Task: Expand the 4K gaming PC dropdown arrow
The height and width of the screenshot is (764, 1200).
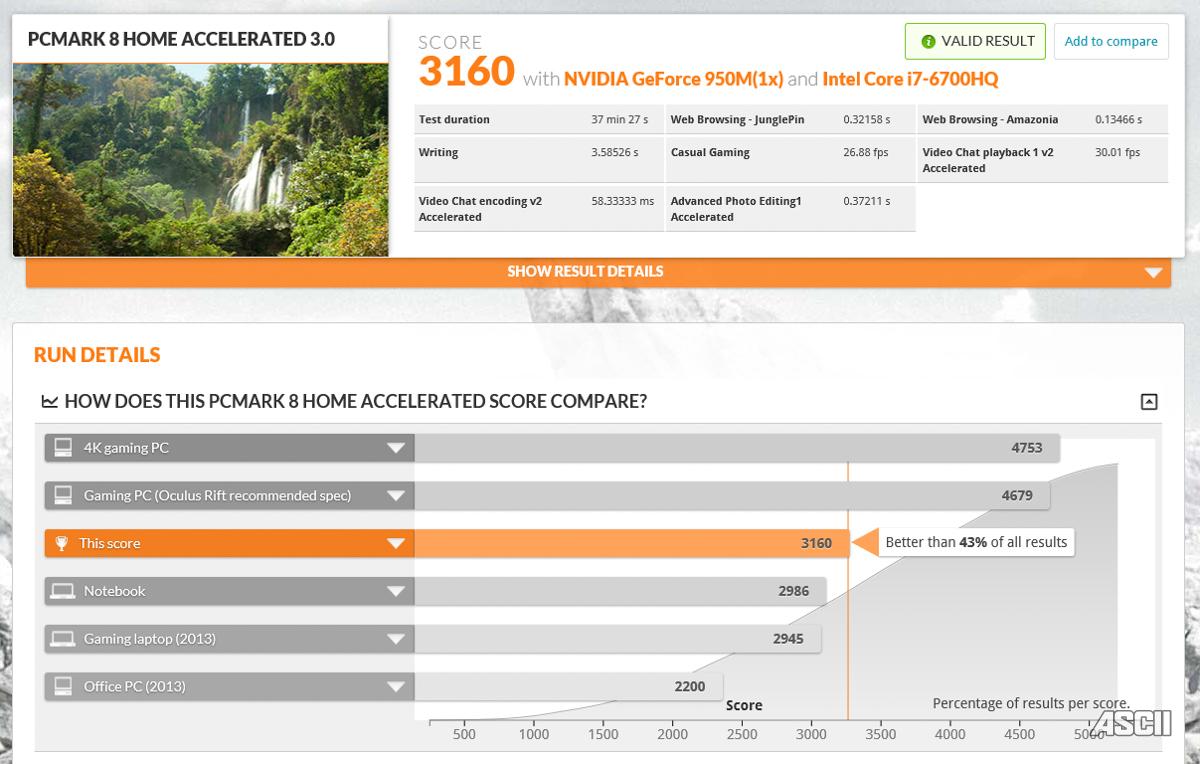Action: click(x=396, y=448)
